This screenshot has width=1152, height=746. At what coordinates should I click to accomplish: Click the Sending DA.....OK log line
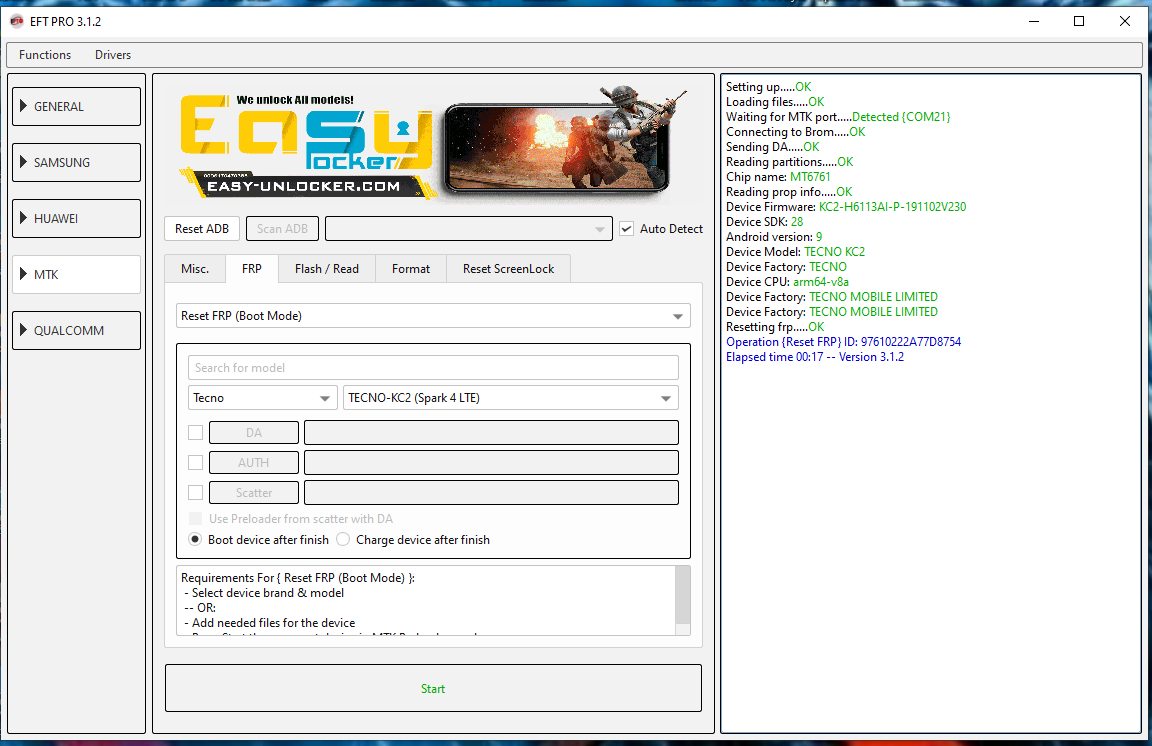pos(772,147)
